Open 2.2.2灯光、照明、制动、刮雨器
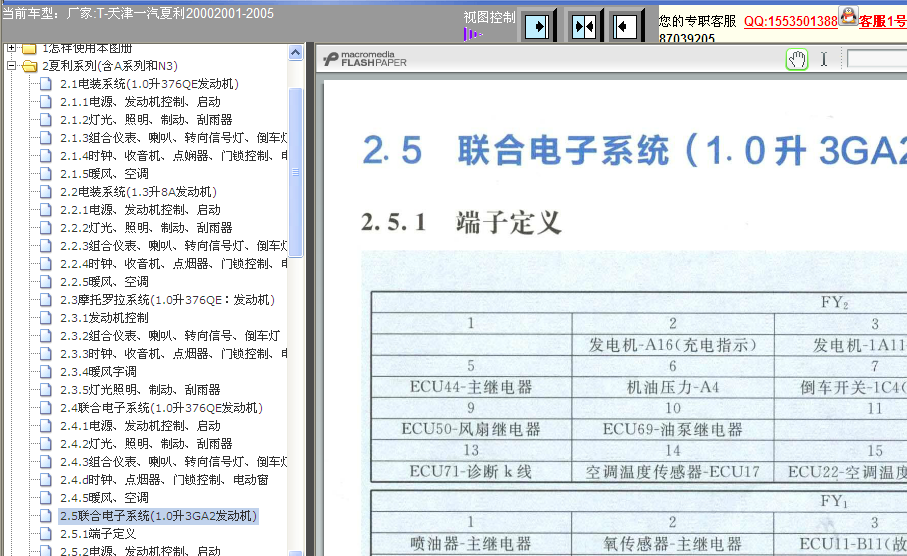Image resolution: width=907 pixels, height=556 pixels. point(146,227)
